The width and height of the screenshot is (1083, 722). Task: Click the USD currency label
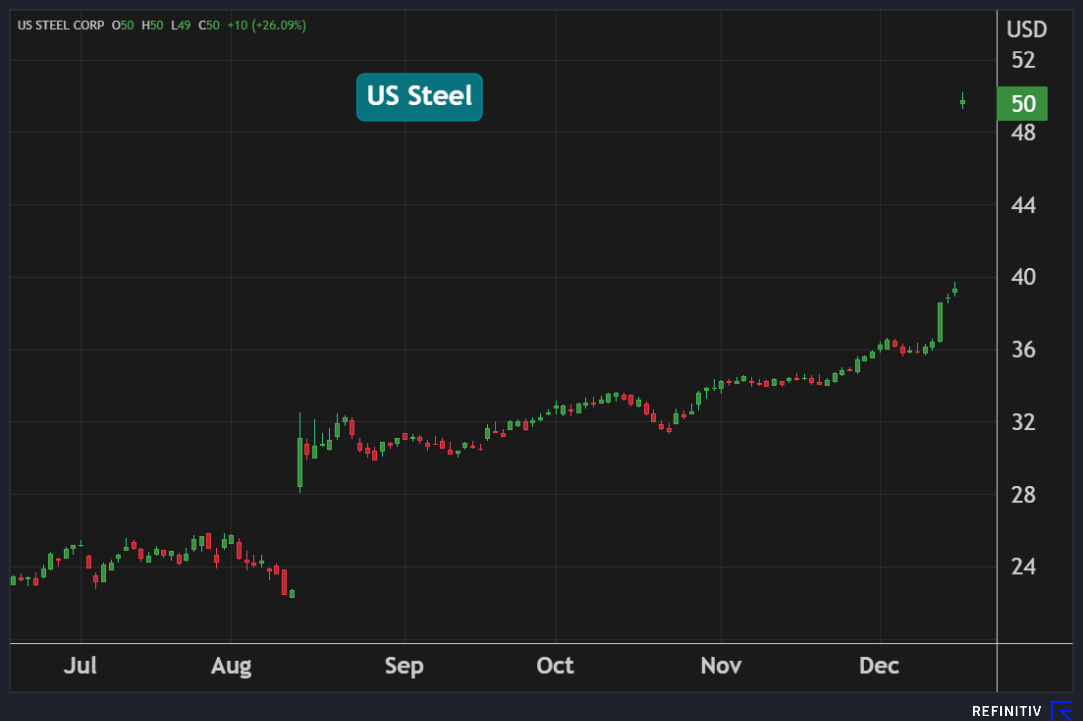click(x=1026, y=30)
